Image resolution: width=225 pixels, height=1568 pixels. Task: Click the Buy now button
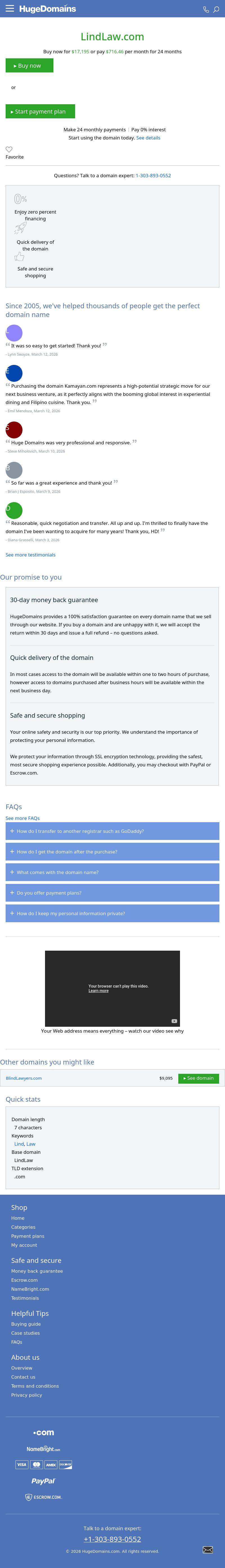coord(29,66)
